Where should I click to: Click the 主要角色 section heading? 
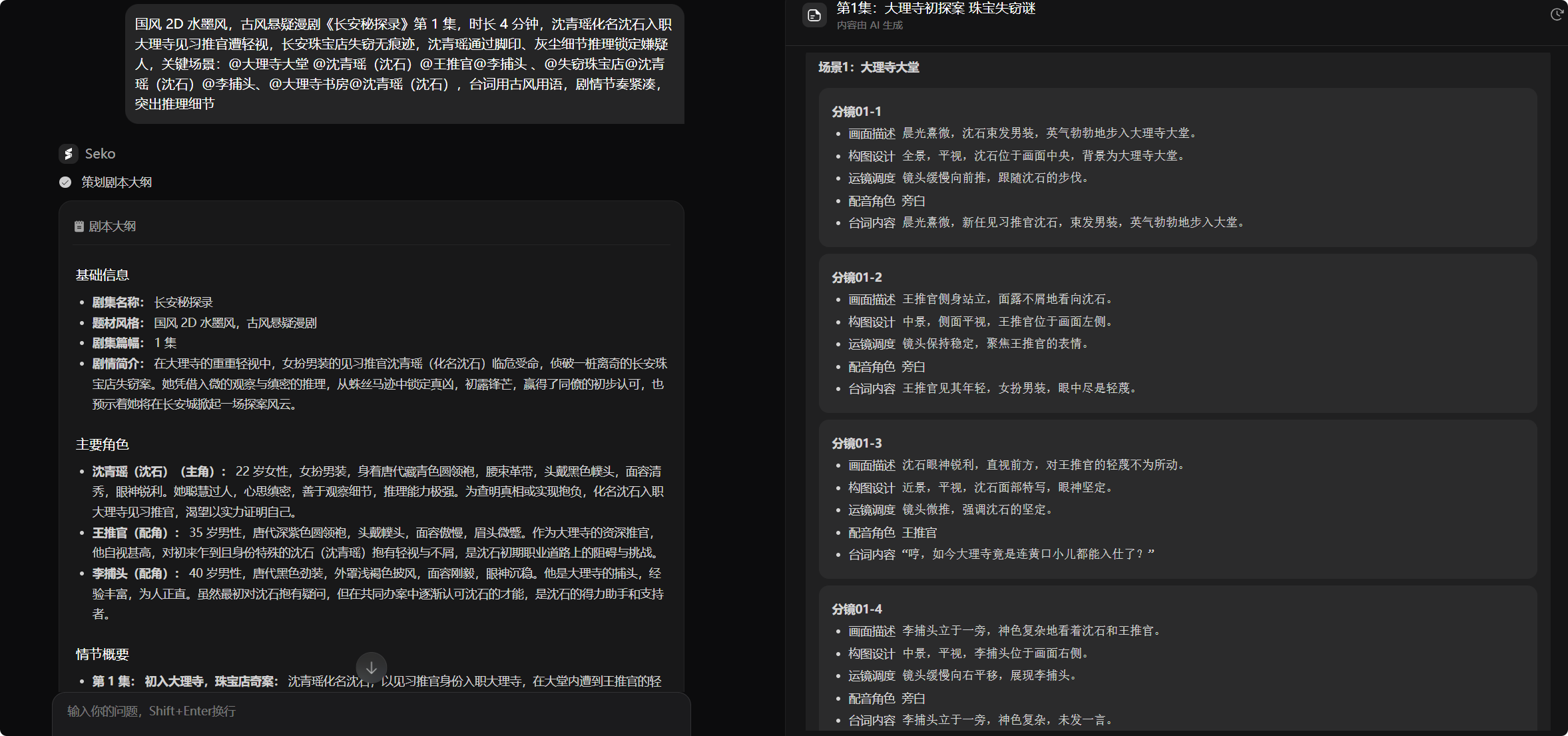tap(102, 444)
